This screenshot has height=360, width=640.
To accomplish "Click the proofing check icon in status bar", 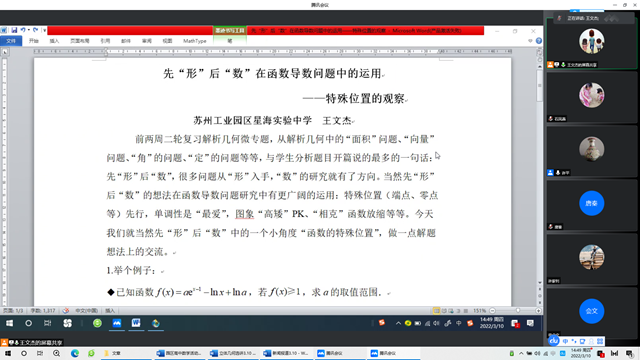I will [65, 311].
